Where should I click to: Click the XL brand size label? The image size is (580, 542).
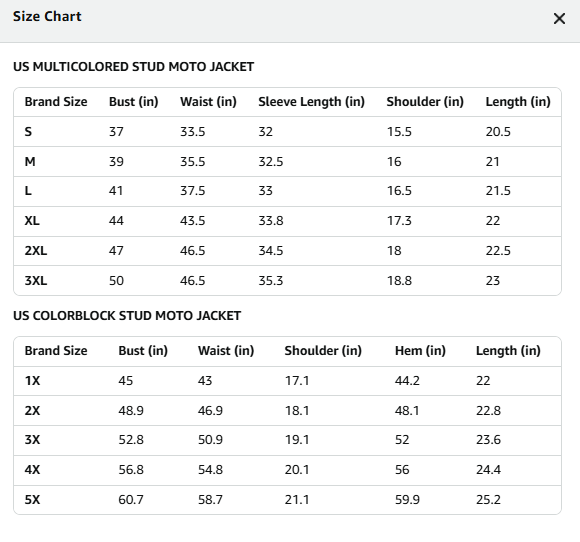point(32,221)
